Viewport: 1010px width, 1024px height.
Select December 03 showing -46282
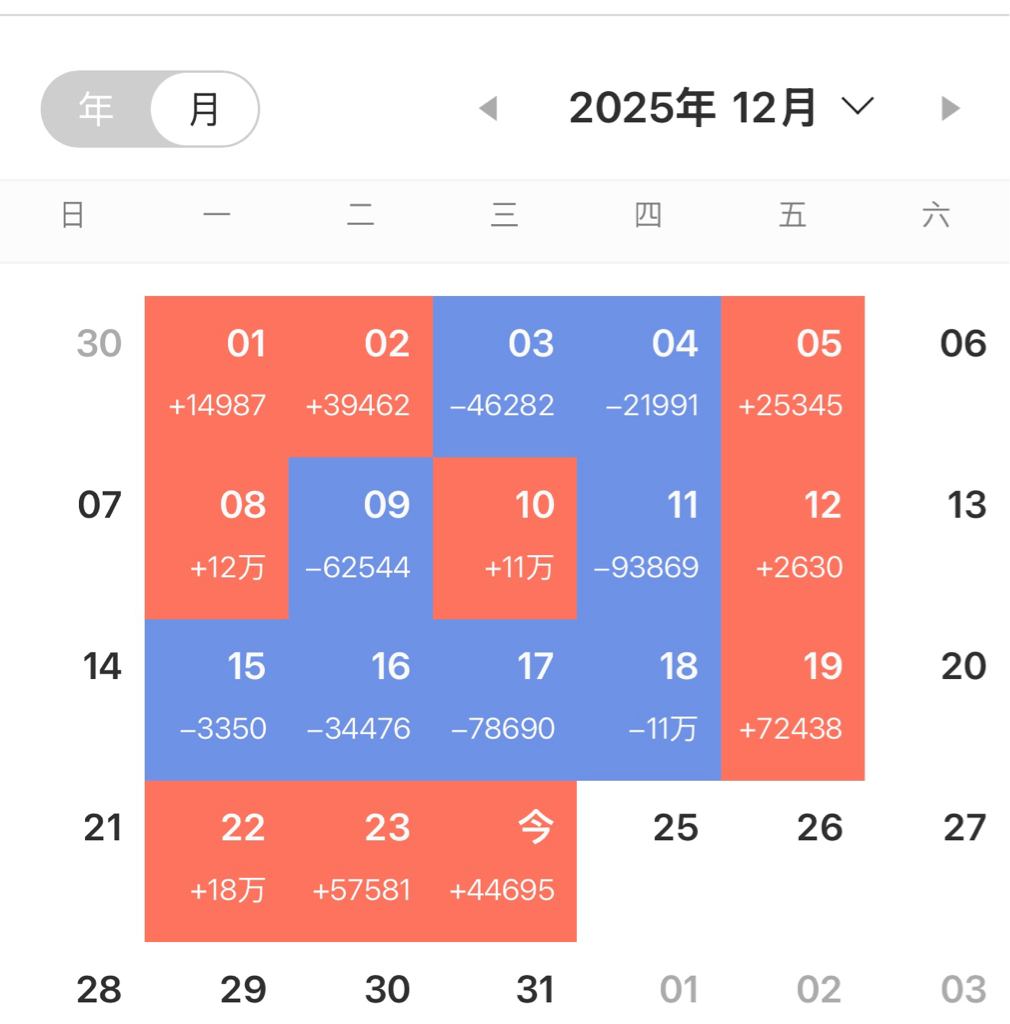(x=505, y=376)
